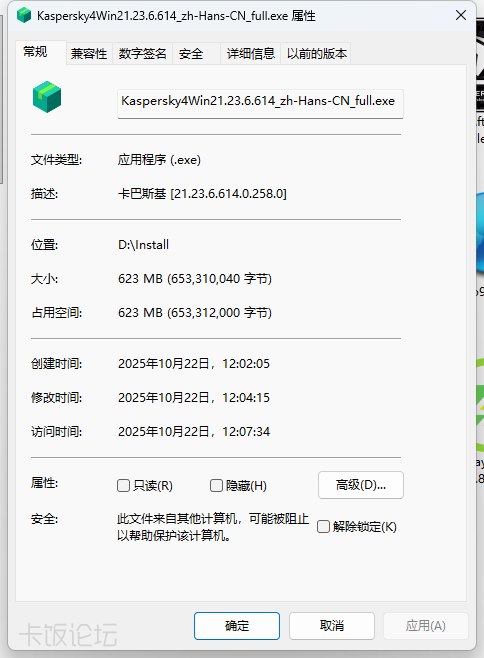The image size is (484, 658).
Task: Click the Kaspersky package icon in title bar
Action: pos(24,16)
